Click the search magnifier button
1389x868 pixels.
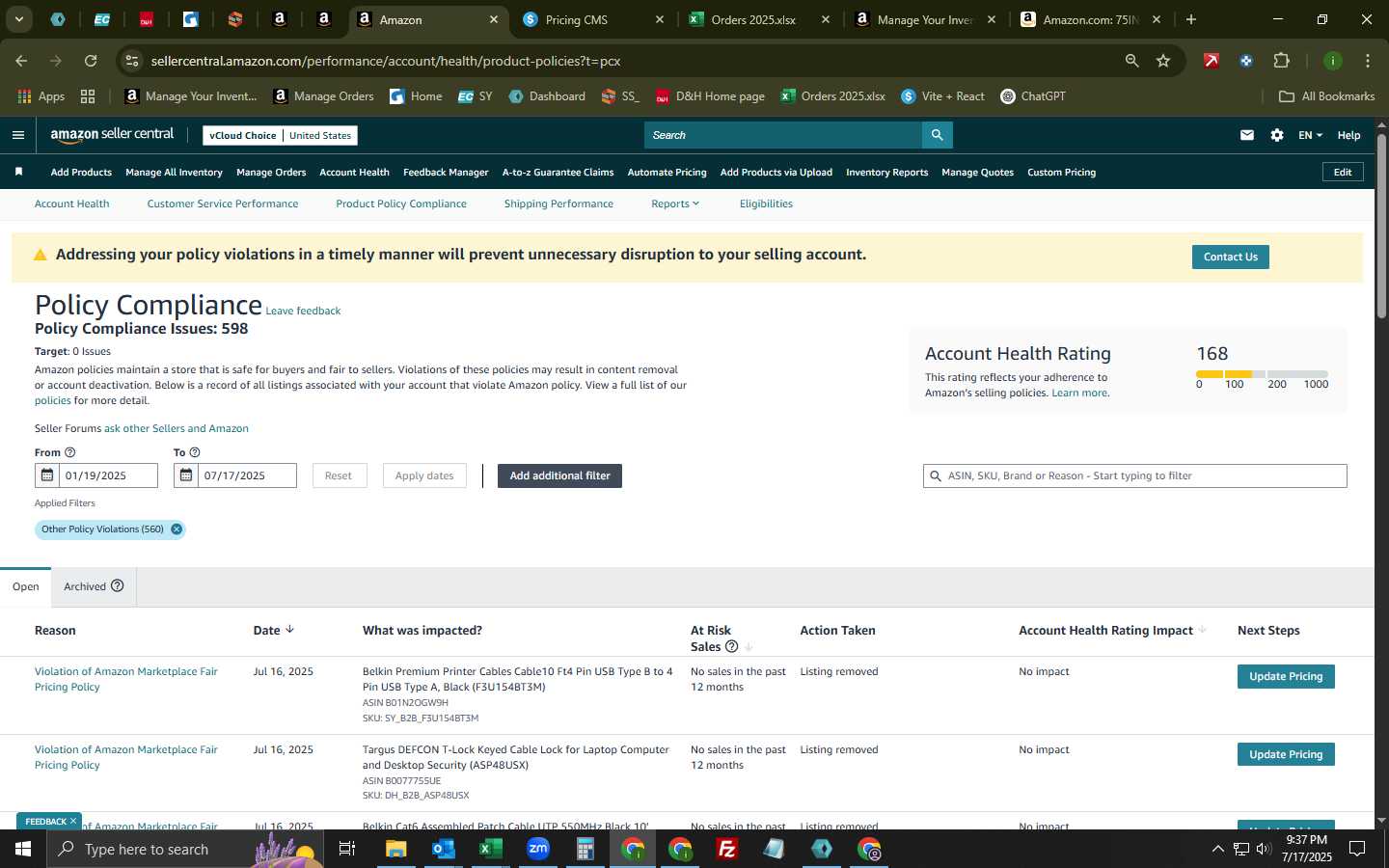coord(937,135)
